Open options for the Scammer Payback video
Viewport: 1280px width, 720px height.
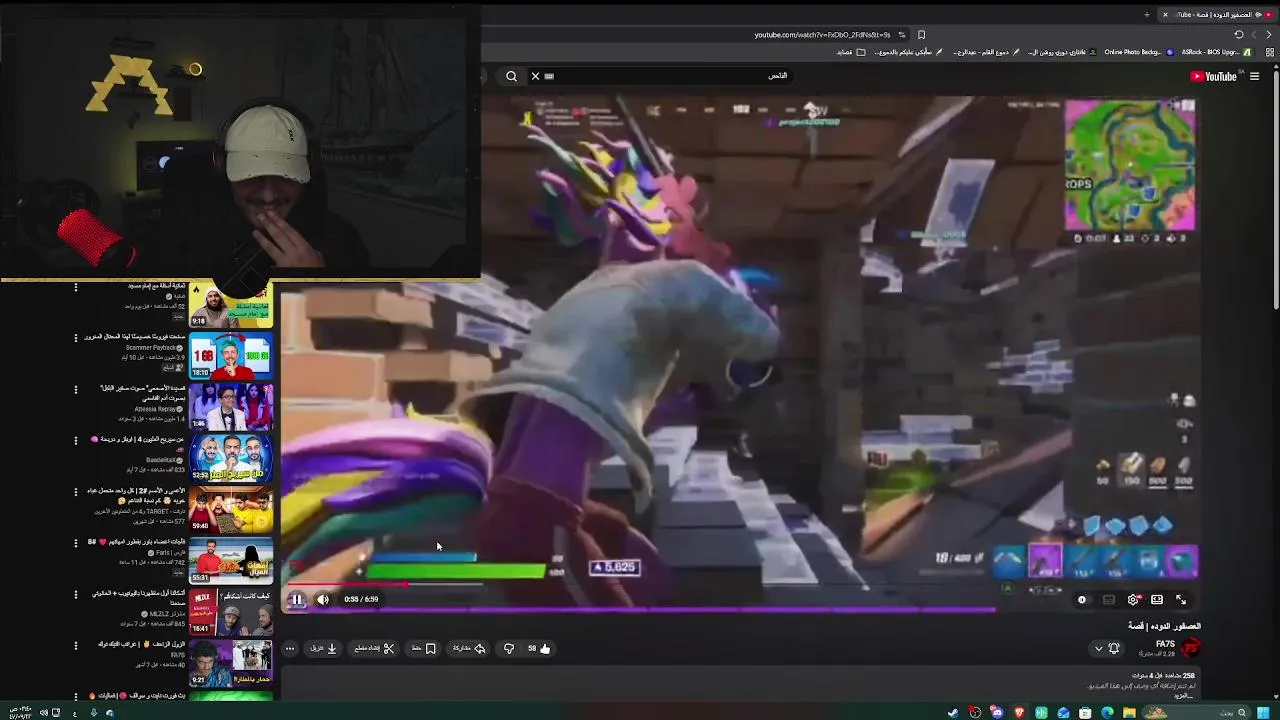pyautogui.click(x=75, y=338)
